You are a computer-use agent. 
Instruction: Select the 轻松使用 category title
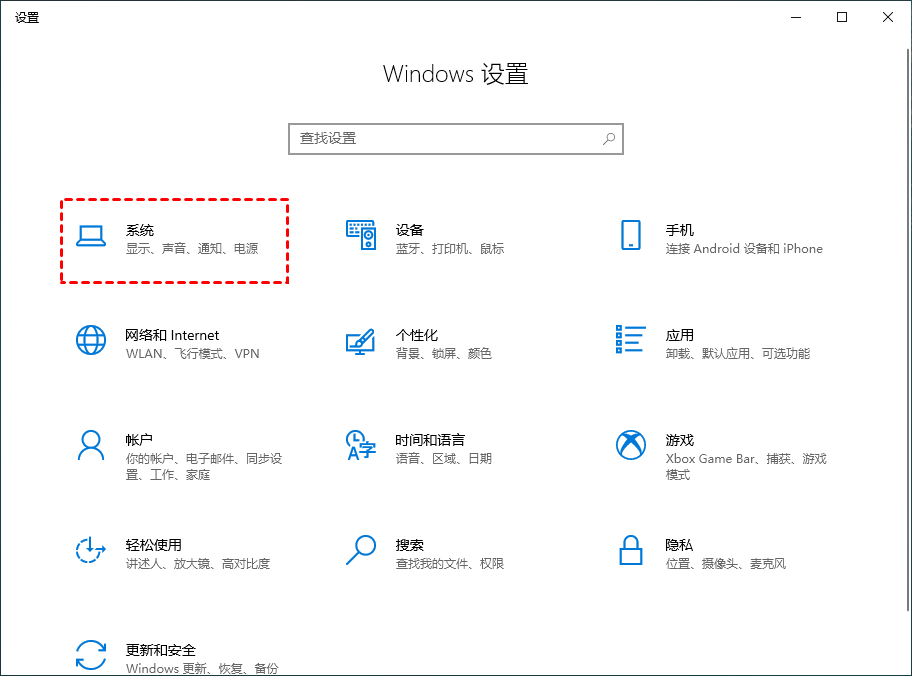coord(154,545)
